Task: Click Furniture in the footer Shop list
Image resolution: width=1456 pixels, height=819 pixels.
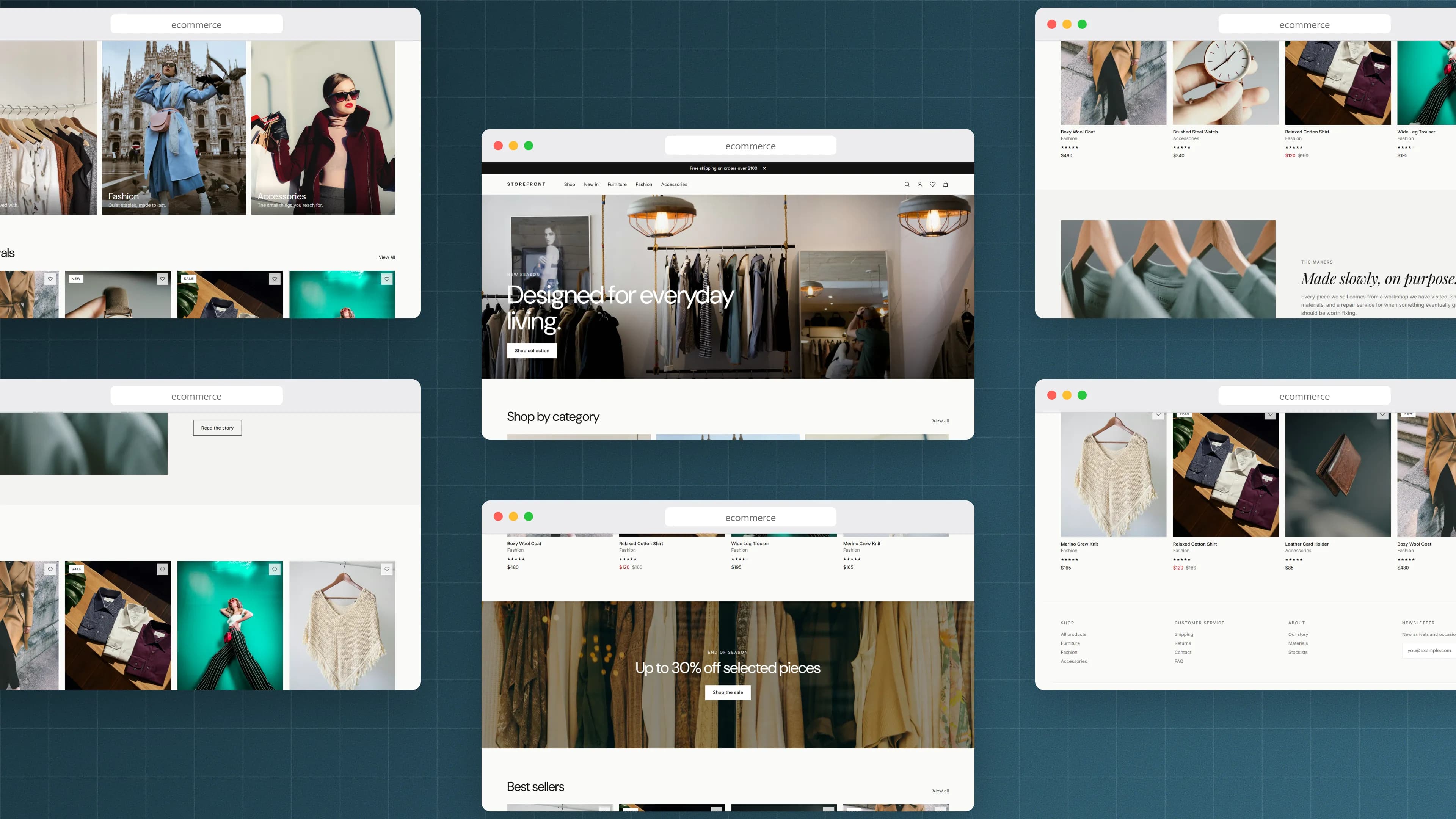Action: 1070,643
